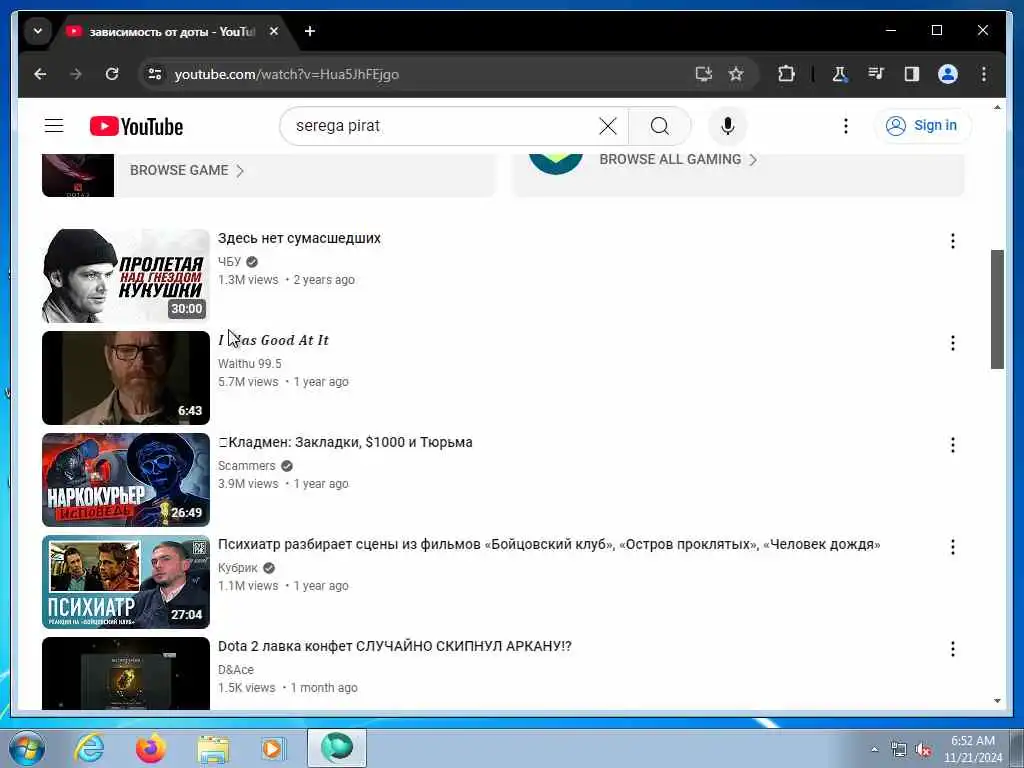Start voice search with microphone icon

pos(728,126)
